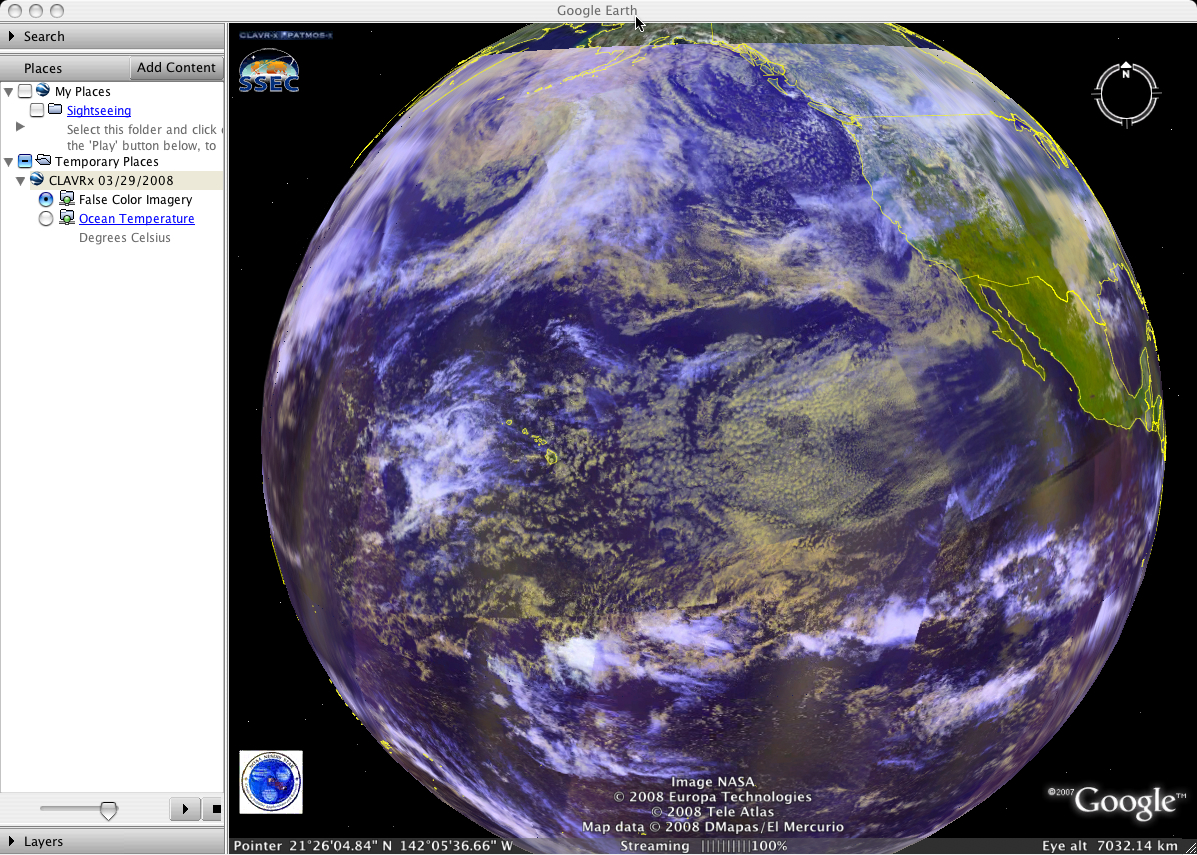The height and width of the screenshot is (855, 1197).
Task: Click the Degrees Celsius description text
Action: [x=124, y=237]
